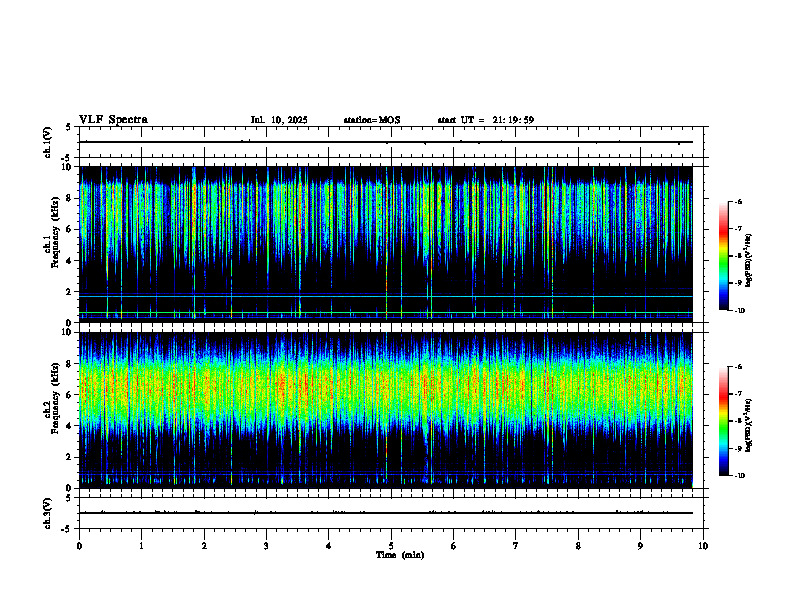Click the "7" tick label on the time axis

pyautogui.click(x=516, y=546)
